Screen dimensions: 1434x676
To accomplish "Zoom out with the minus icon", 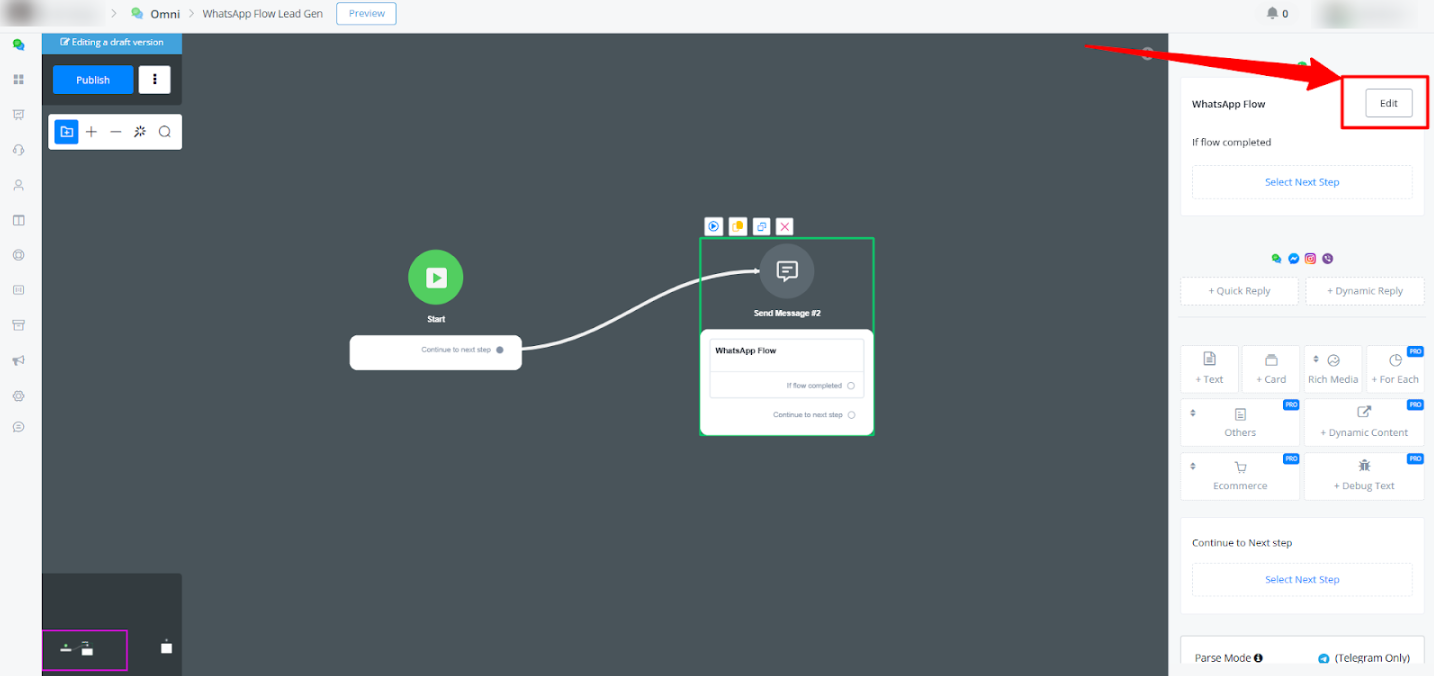I will click(116, 132).
